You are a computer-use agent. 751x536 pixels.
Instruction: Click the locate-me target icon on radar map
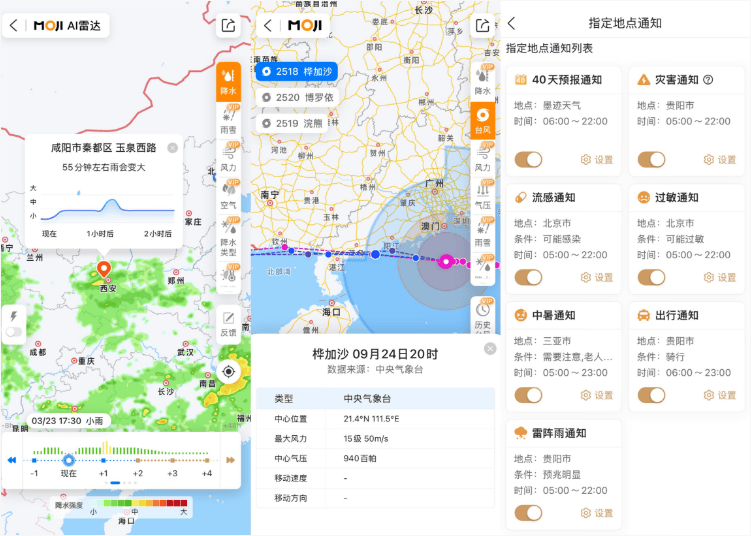click(228, 372)
